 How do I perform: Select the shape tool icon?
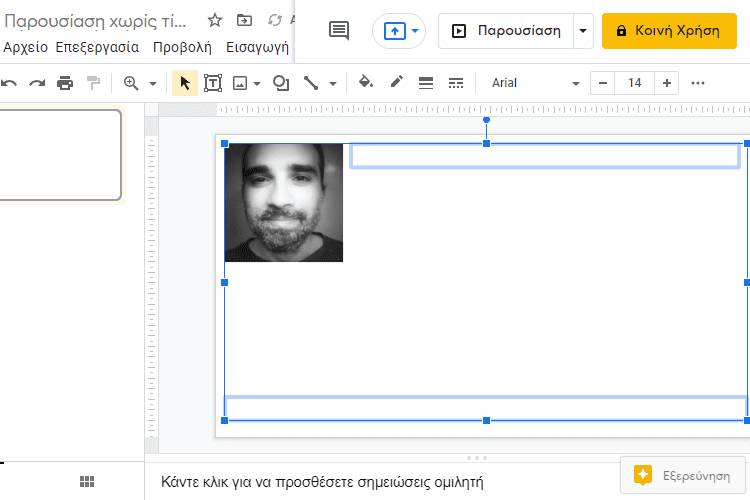[x=281, y=83]
